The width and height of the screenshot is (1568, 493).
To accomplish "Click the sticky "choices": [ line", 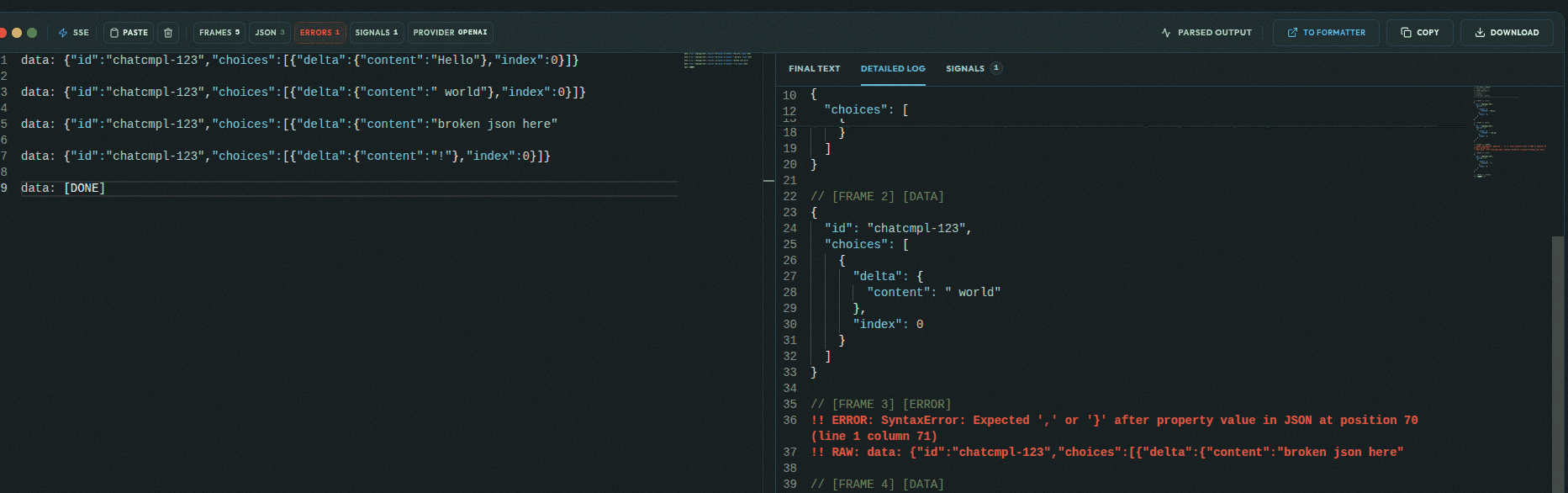I will [866, 110].
